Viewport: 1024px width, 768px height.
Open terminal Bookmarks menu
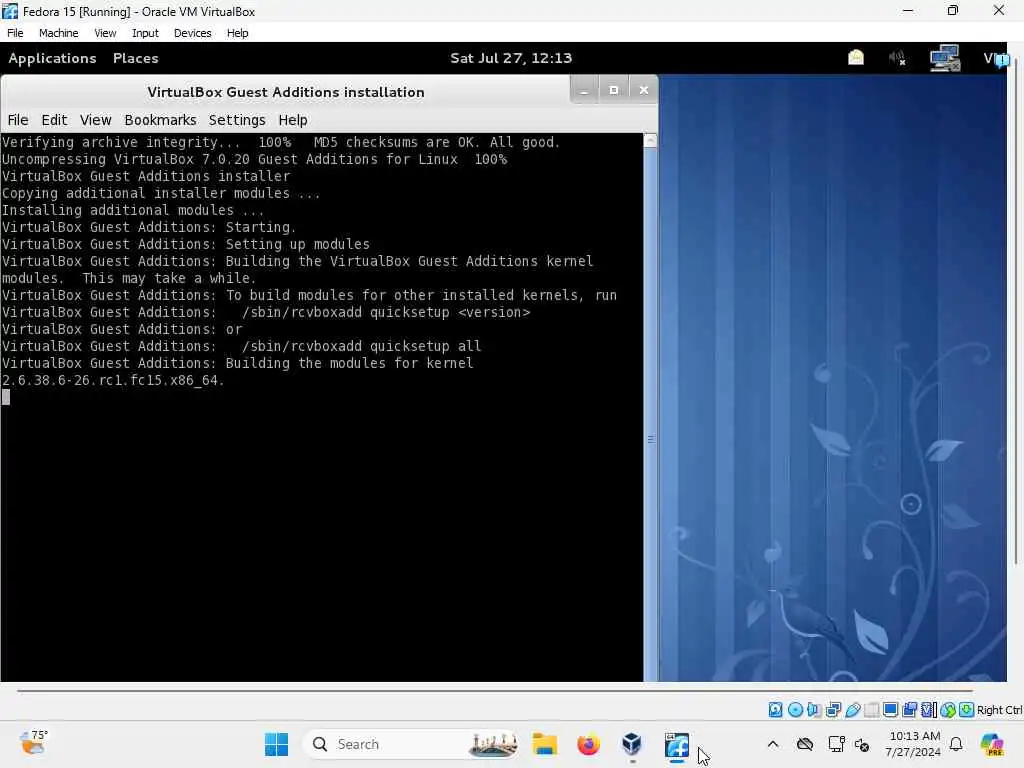click(x=160, y=120)
